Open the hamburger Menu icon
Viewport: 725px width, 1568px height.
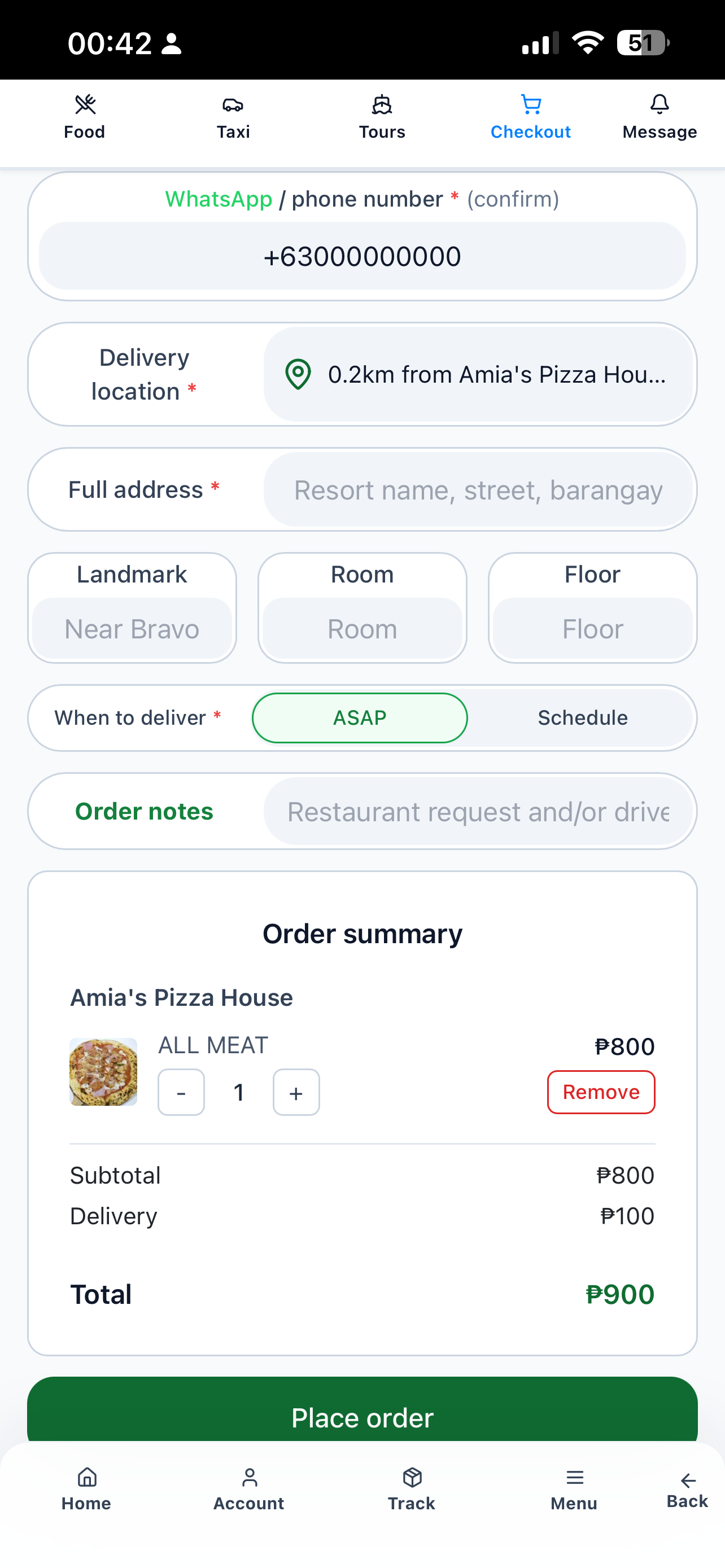pos(574,1477)
